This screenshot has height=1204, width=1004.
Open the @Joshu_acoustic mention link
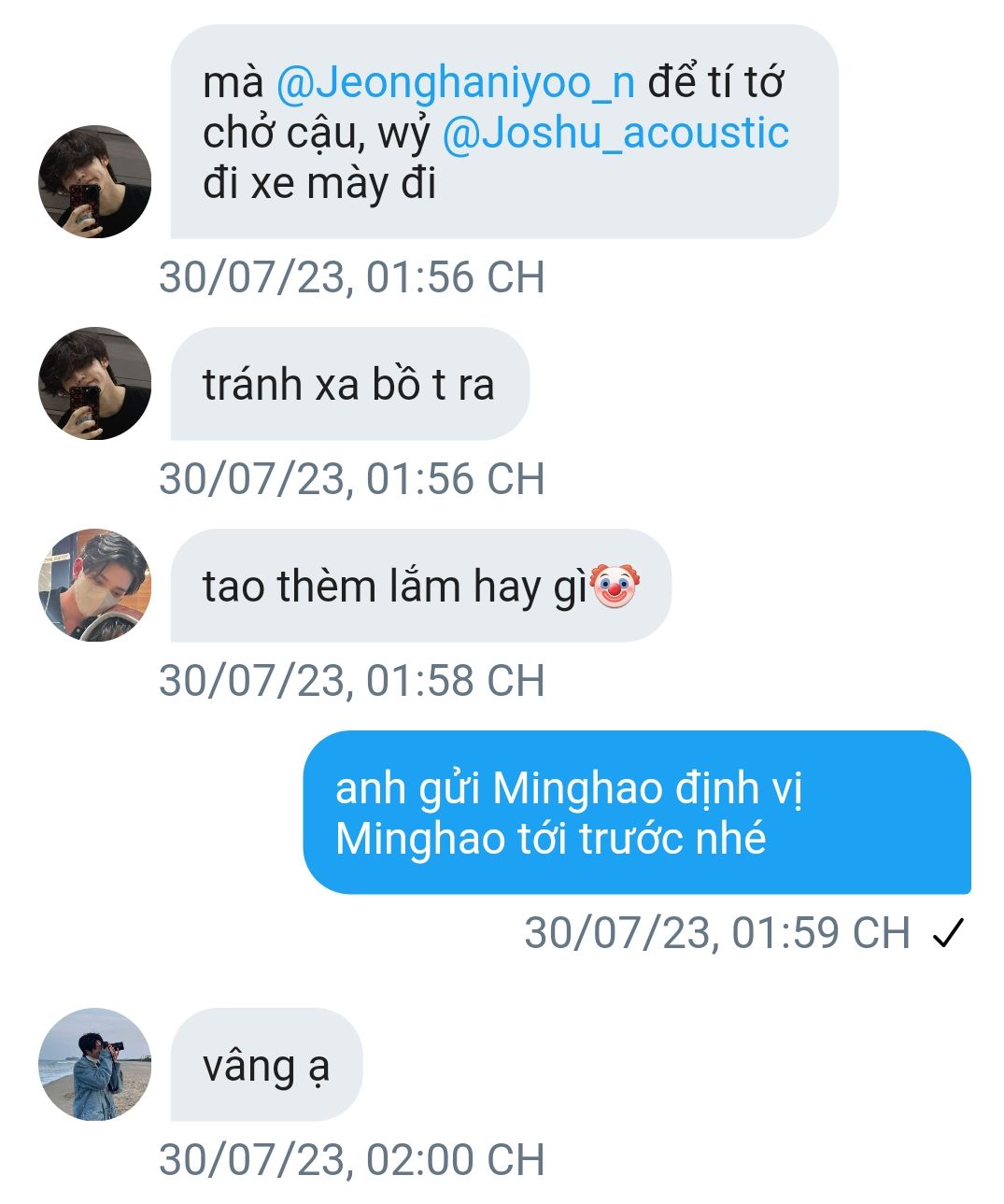click(x=615, y=134)
